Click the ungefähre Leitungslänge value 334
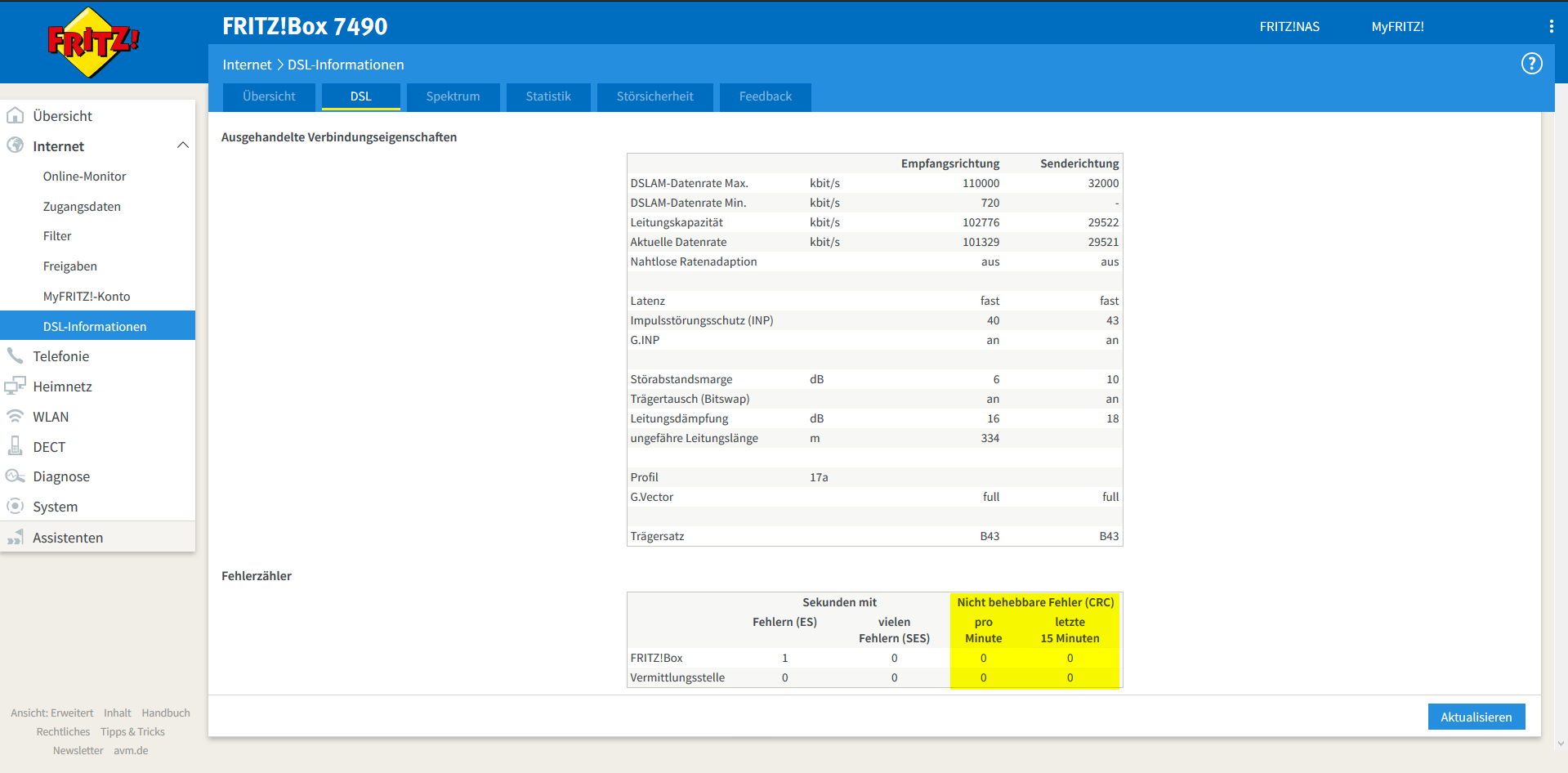The image size is (1568, 773). pyautogui.click(x=990, y=438)
